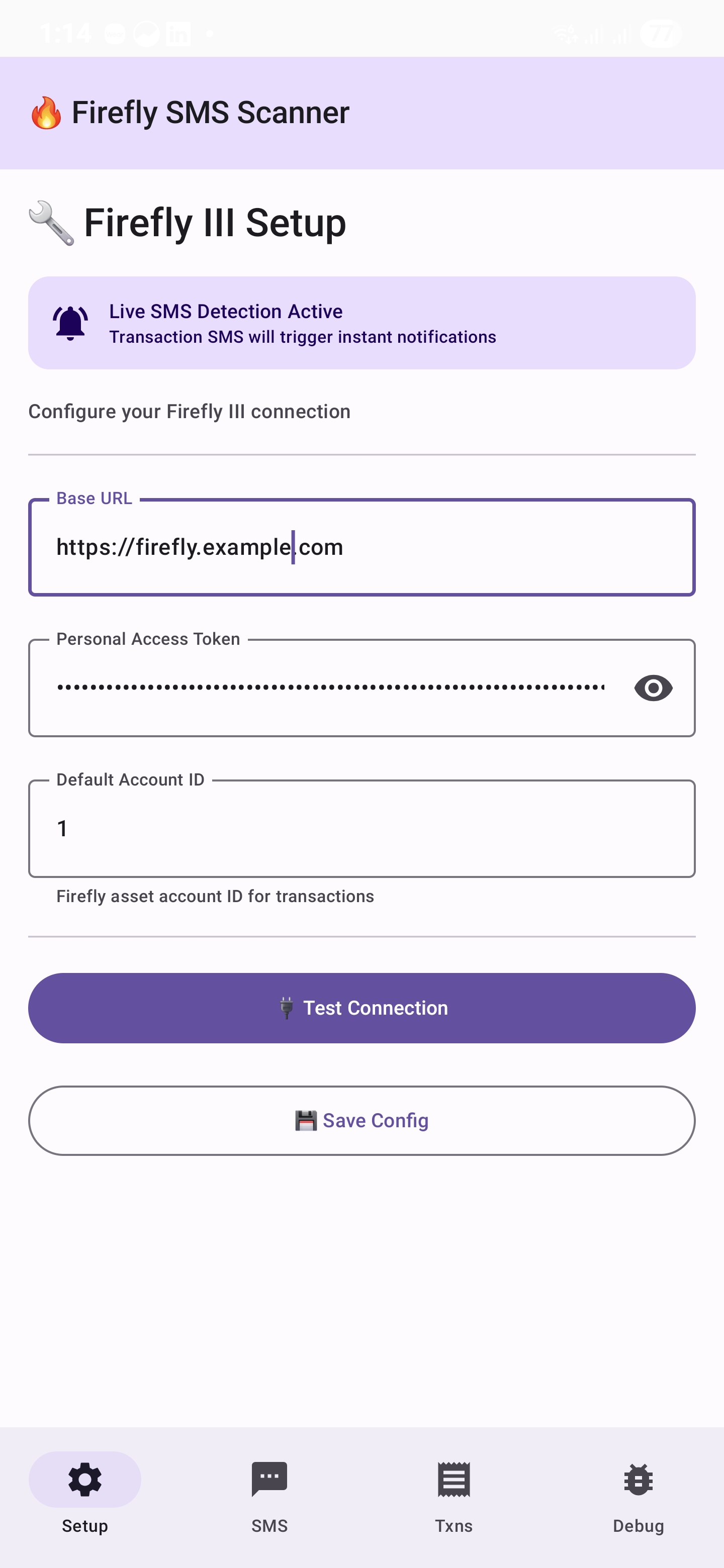Select the Setup gear icon

tap(83, 1479)
